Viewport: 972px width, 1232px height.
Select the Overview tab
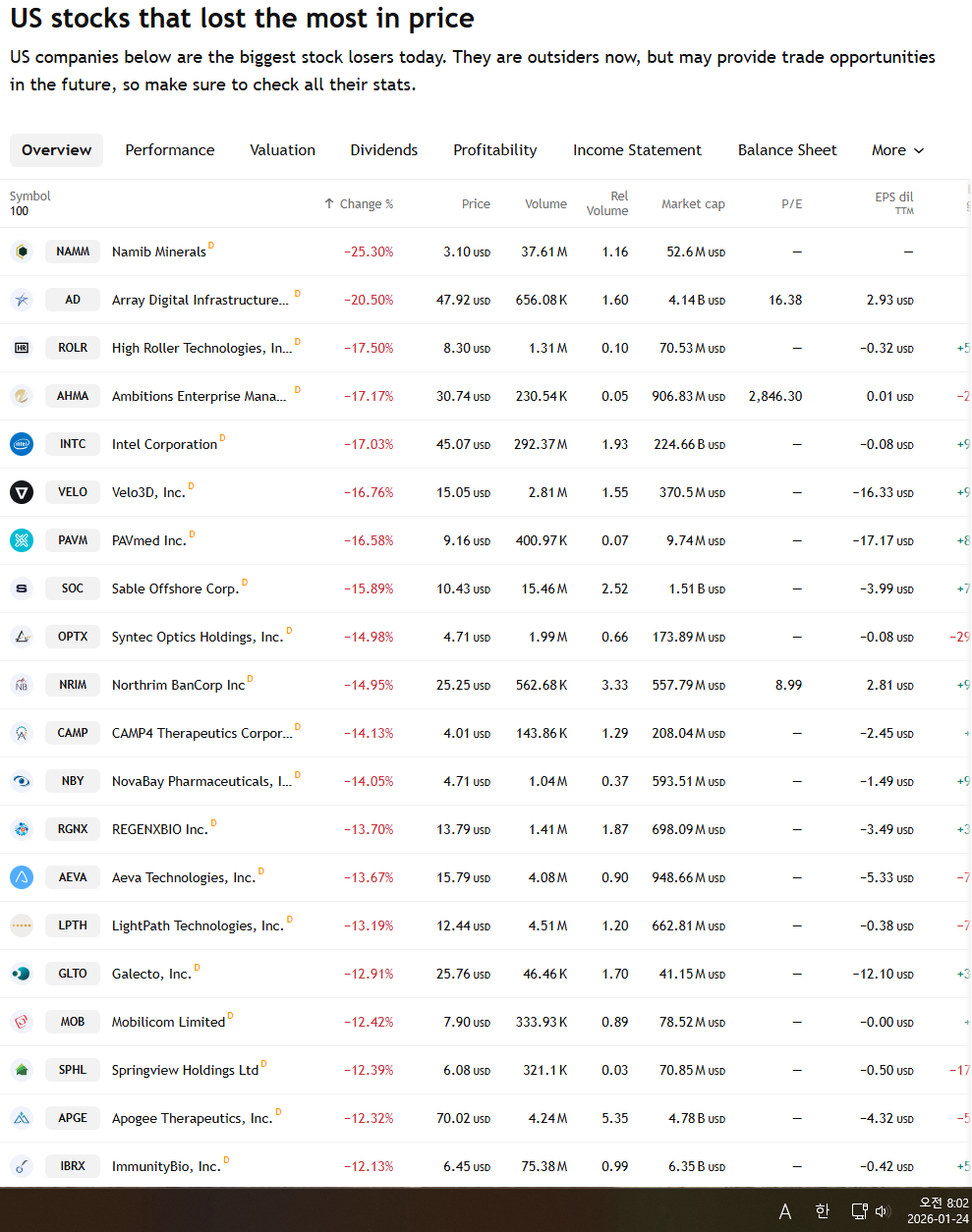pyautogui.click(x=57, y=150)
